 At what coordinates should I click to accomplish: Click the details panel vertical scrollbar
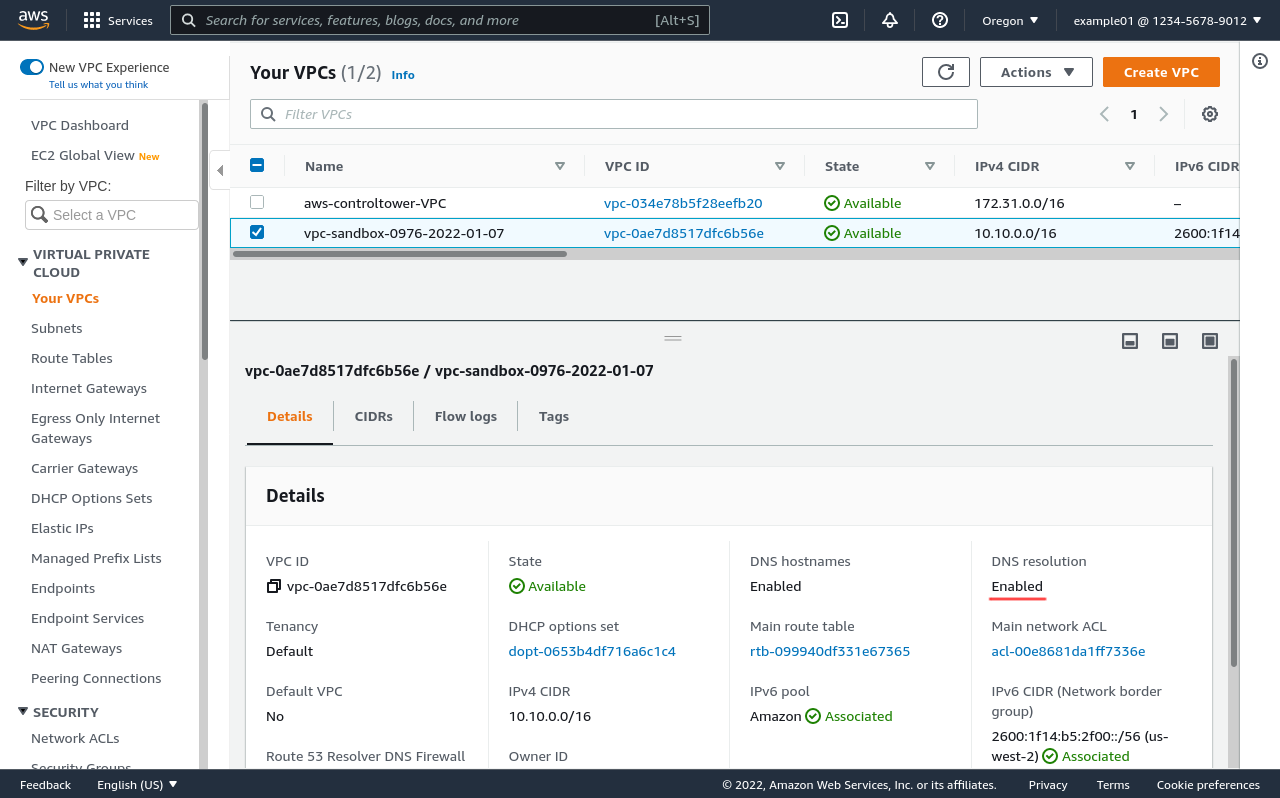coord(1234,512)
